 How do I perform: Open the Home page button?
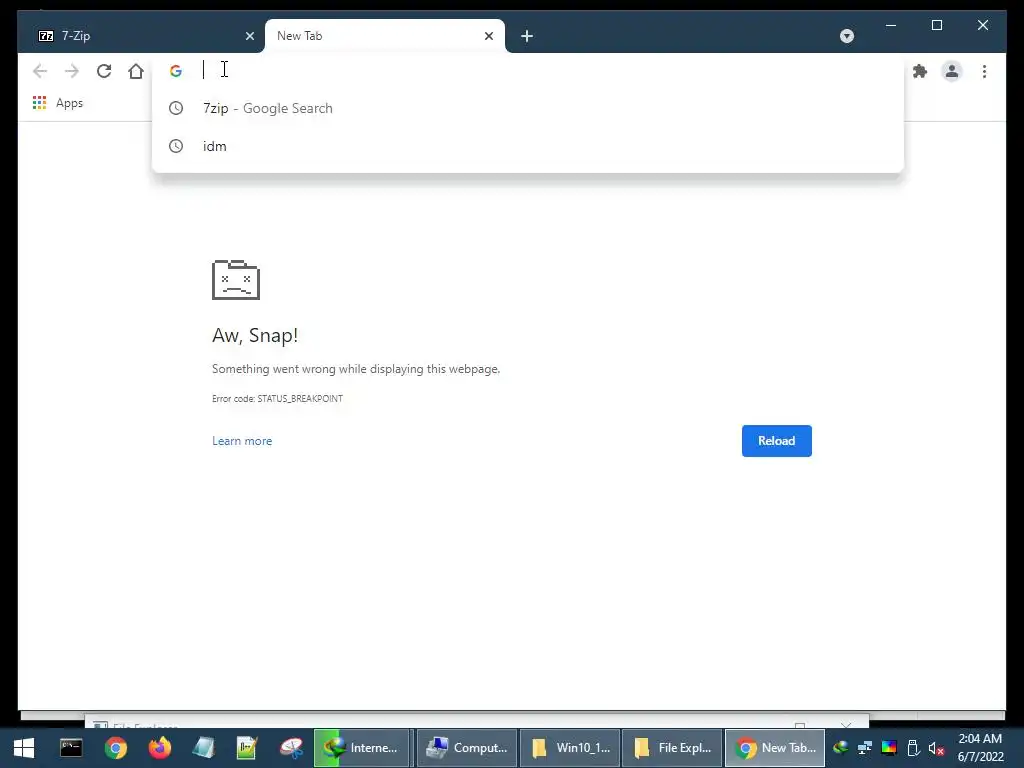click(136, 71)
